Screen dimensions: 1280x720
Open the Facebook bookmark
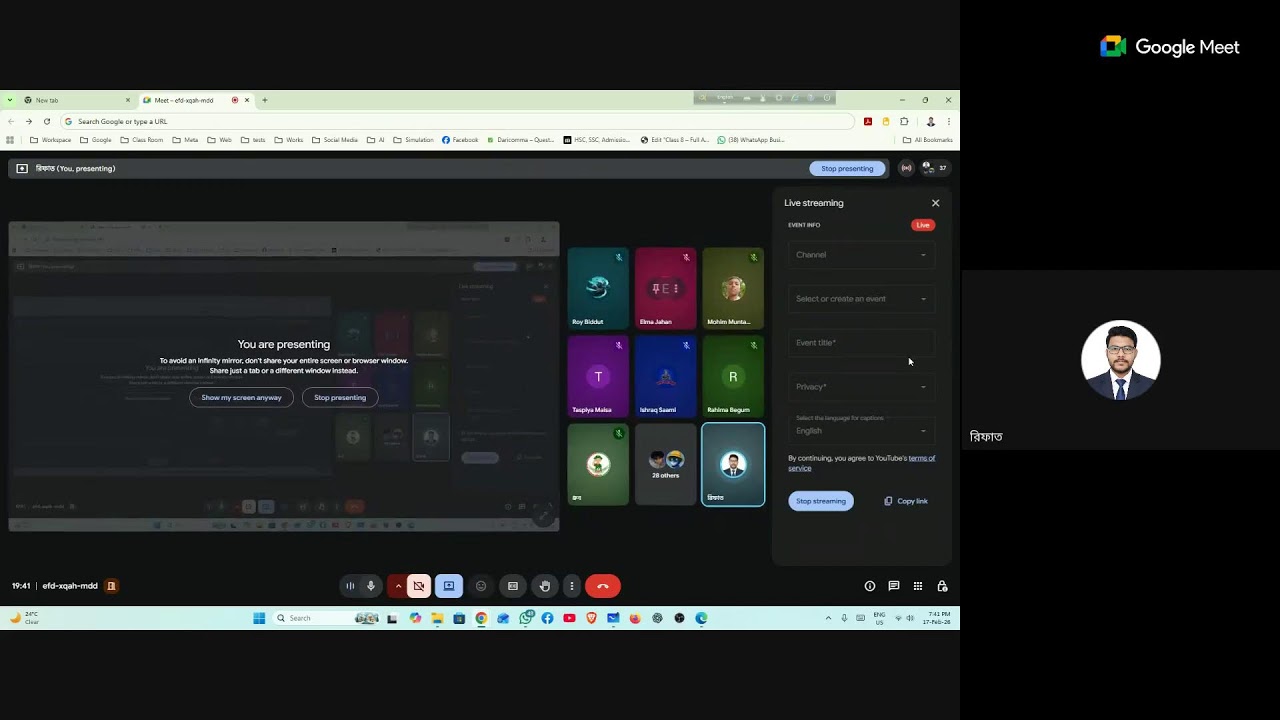[x=460, y=140]
